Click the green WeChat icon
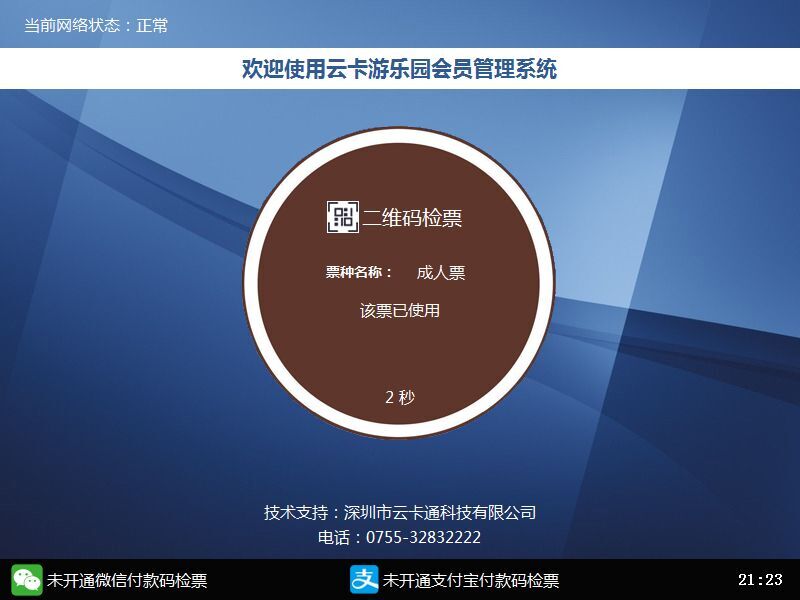The height and width of the screenshot is (600, 800). tap(27, 580)
